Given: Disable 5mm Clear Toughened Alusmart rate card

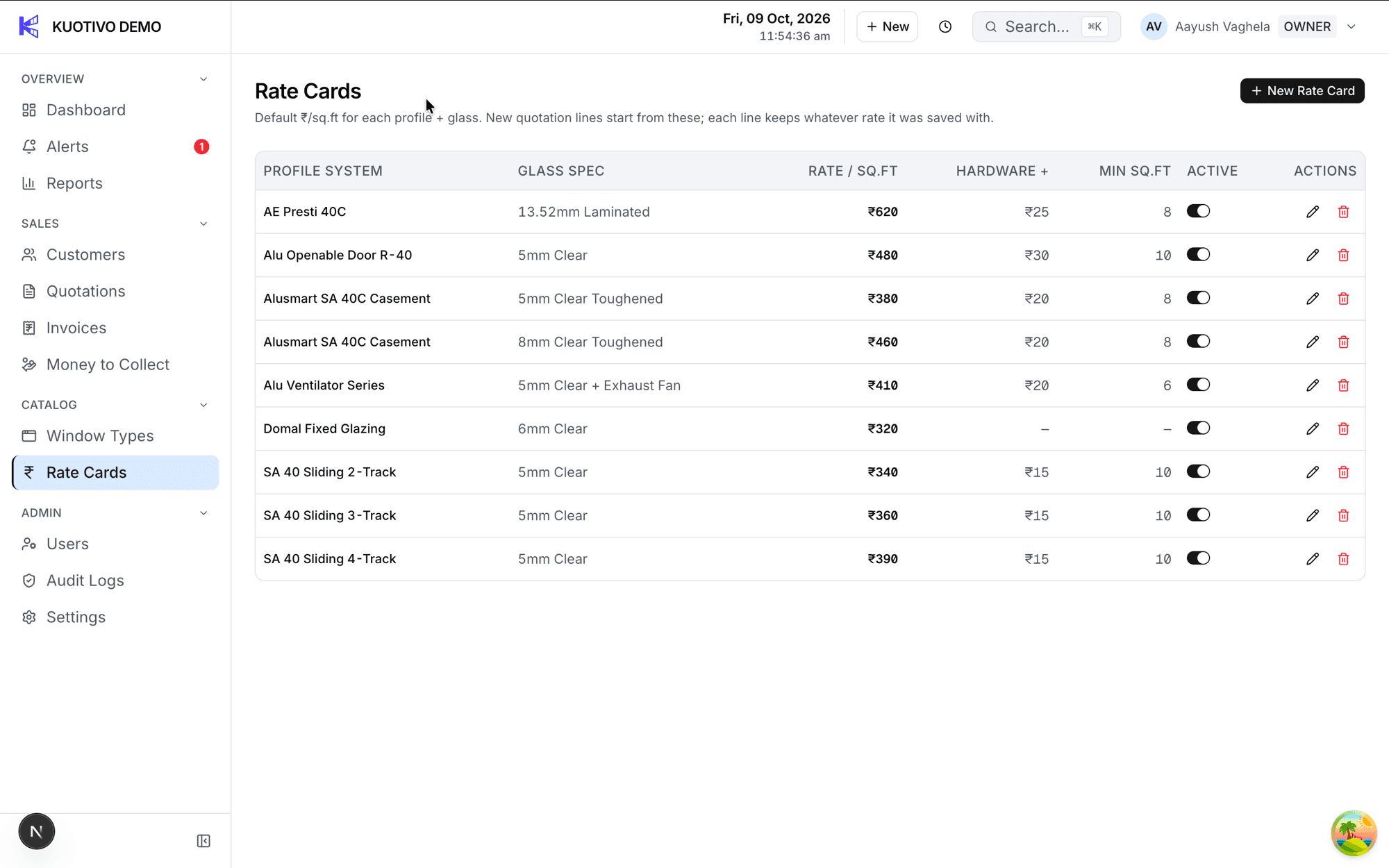Looking at the screenshot, I should coord(1198,298).
